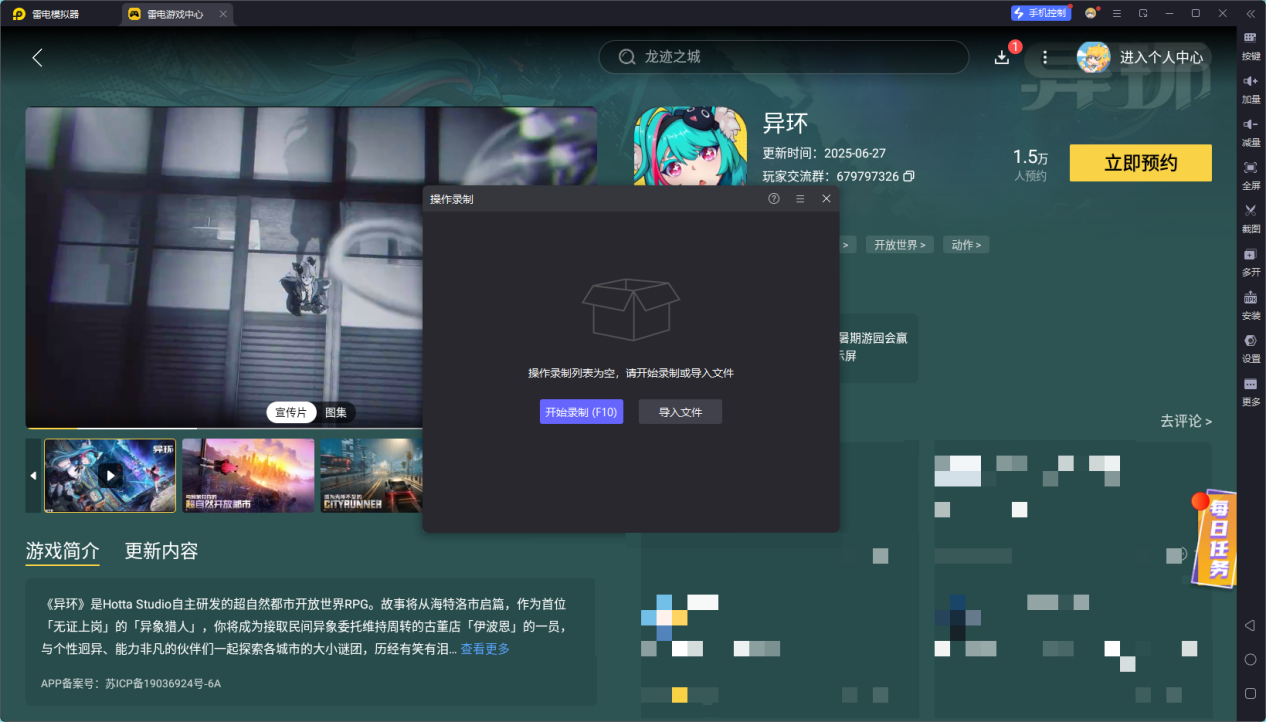Click the 查看更多 link in description
The width and height of the screenshot is (1266, 722).
[485, 649]
